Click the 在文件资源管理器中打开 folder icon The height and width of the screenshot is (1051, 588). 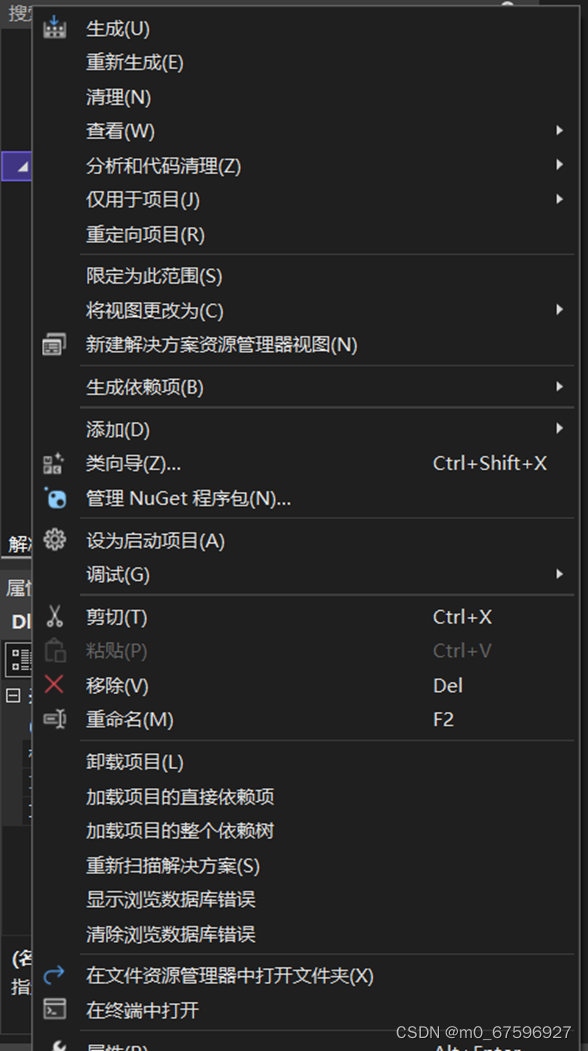pyautogui.click(x=55, y=975)
